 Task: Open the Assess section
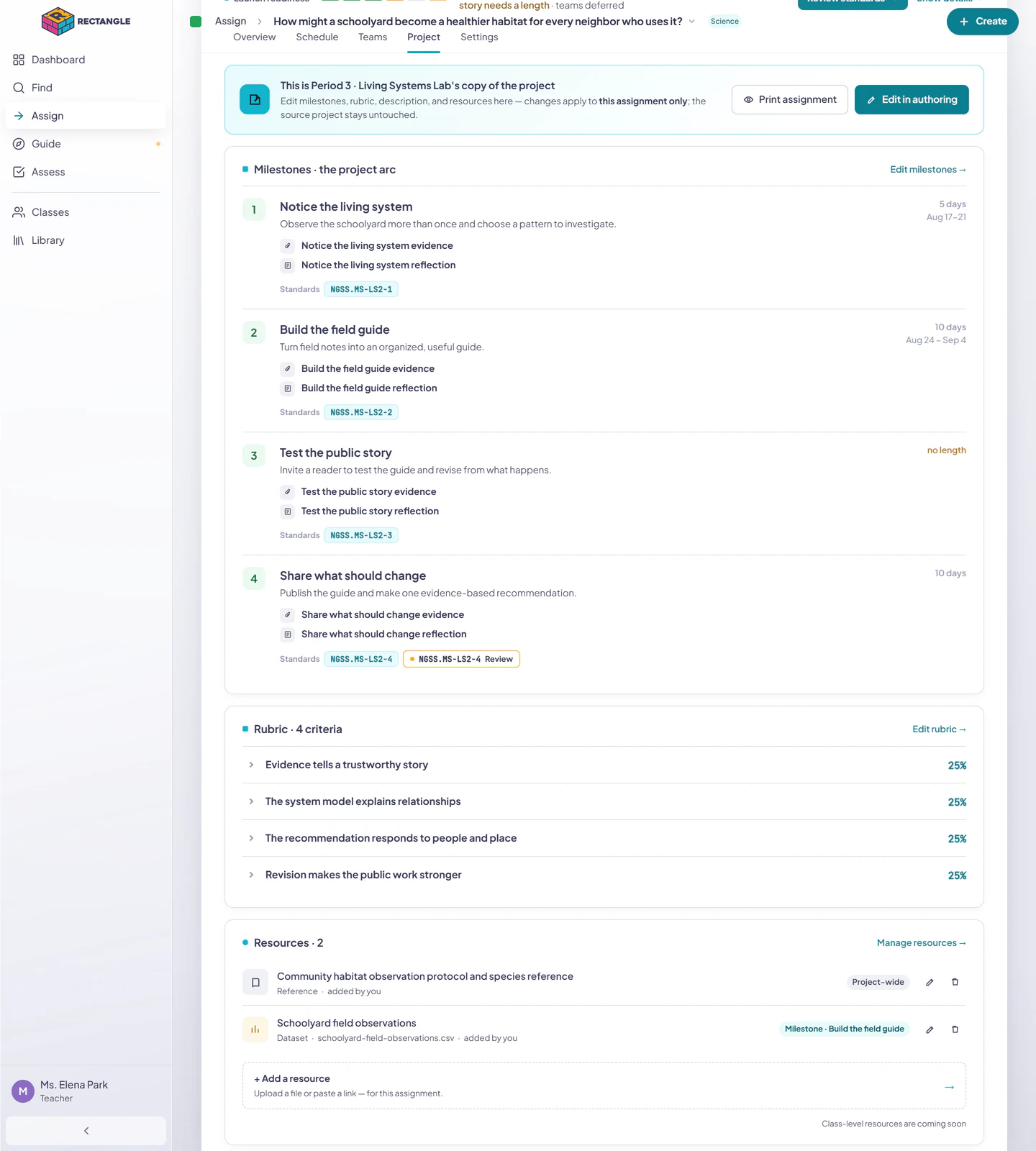(86, 172)
